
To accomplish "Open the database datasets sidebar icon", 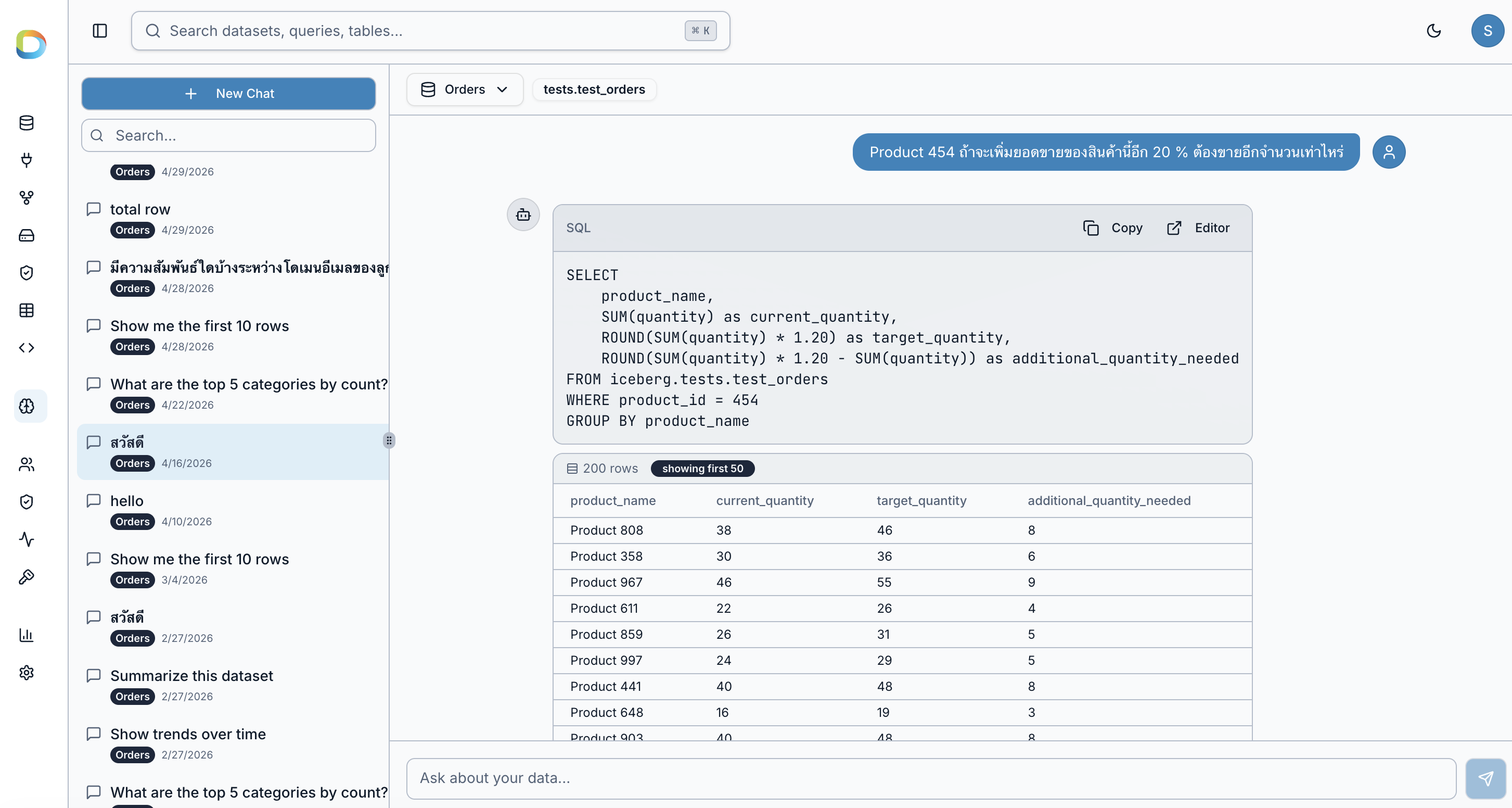I will (x=27, y=123).
